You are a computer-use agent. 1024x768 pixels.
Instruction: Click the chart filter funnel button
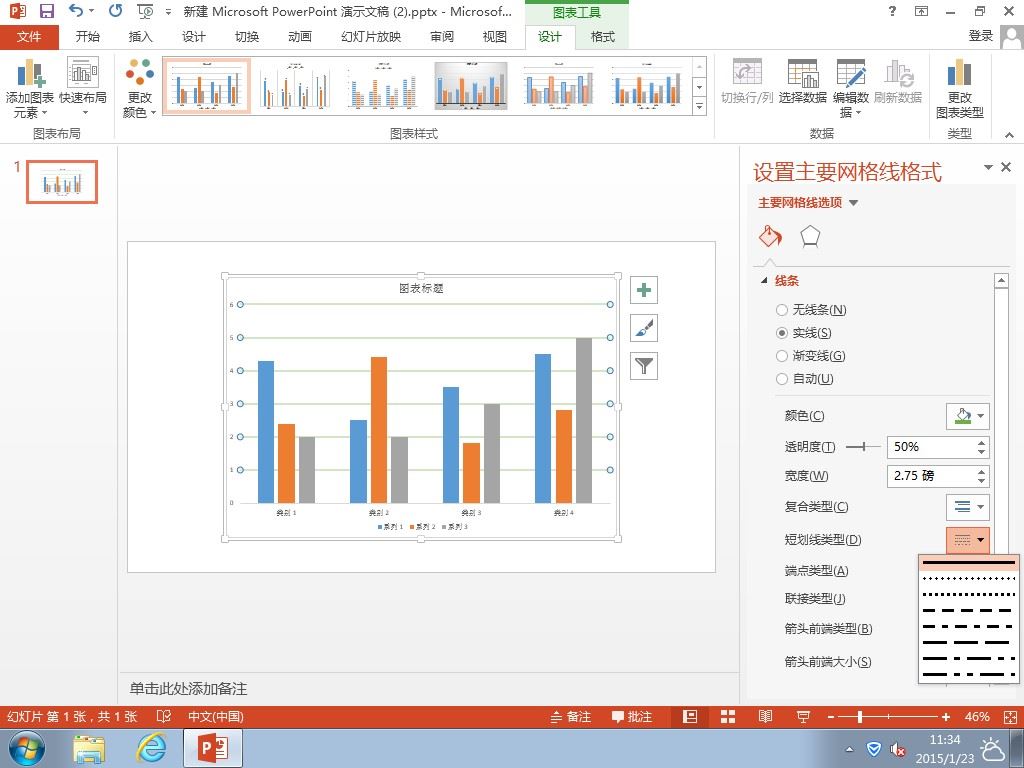pos(644,366)
